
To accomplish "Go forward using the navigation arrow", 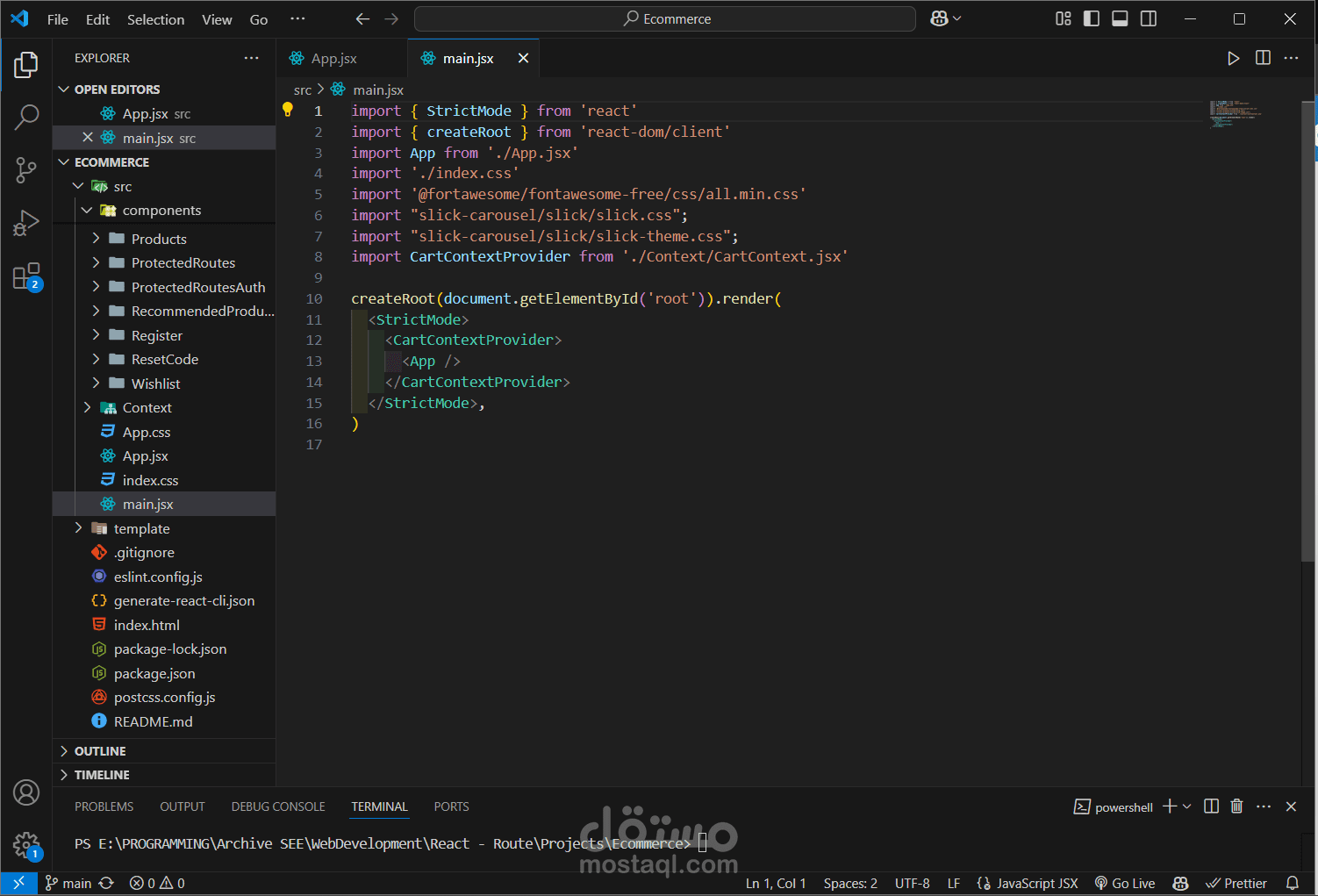I will [x=391, y=19].
